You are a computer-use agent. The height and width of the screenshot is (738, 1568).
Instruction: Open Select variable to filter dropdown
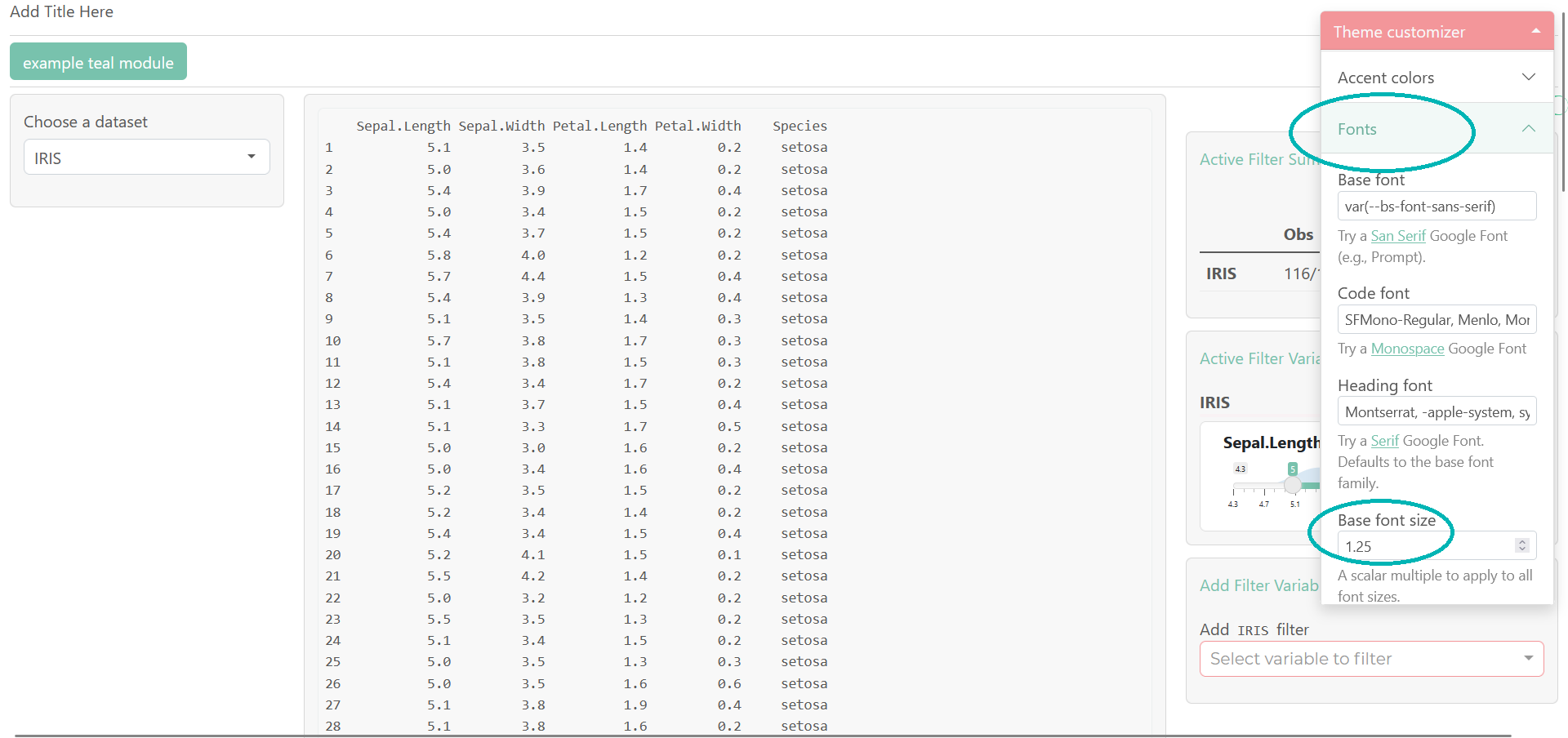pos(1371,659)
